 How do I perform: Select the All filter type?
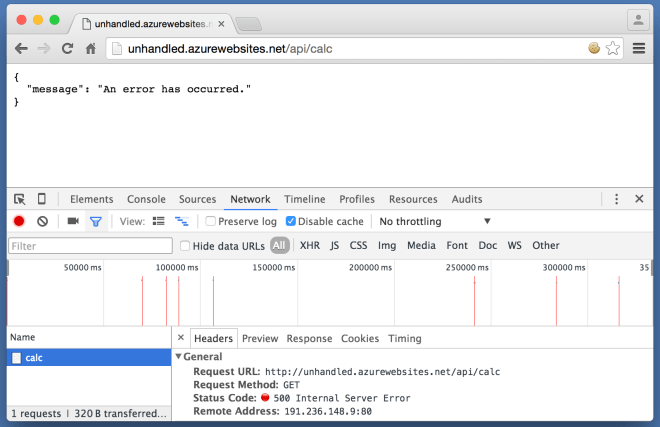click(x=279, y=246)
